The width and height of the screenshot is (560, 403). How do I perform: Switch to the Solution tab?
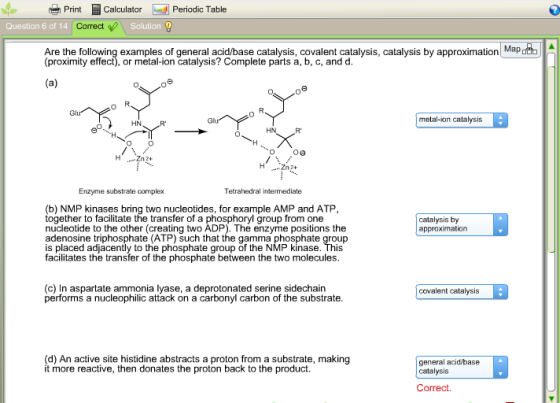point(151,26)
